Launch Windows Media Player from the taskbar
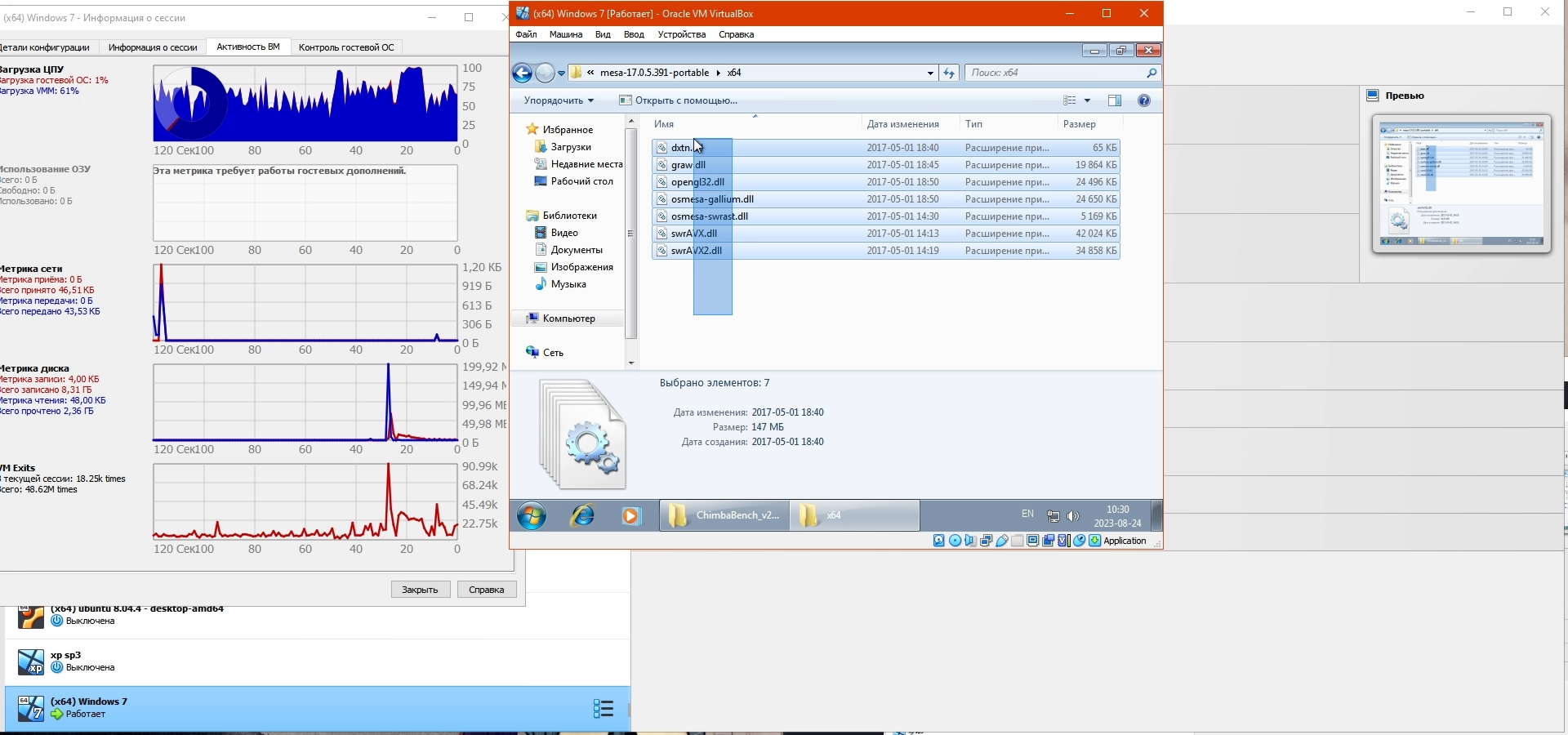The width and height of the screenshot is (1568, 735). (x=630, y=516)
